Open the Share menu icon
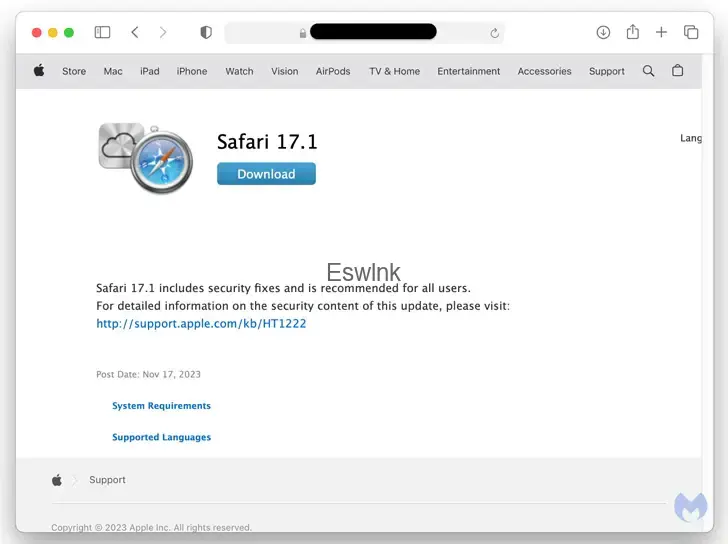 pyautogui.click(x=632, y=32)
